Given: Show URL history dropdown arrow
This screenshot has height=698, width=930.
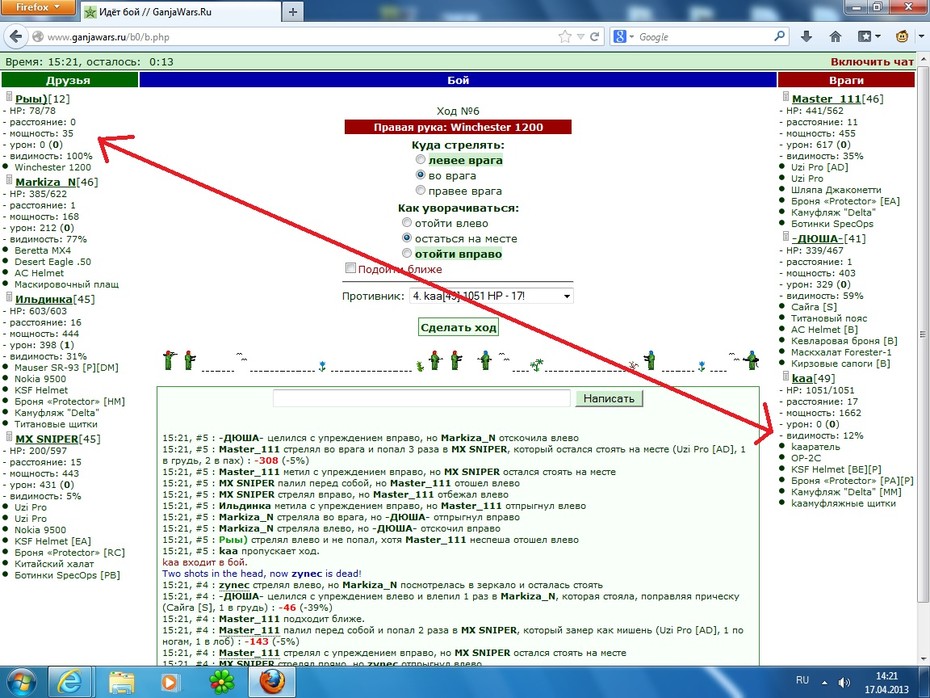Looking at the screenshot, I should pos(581,37).
